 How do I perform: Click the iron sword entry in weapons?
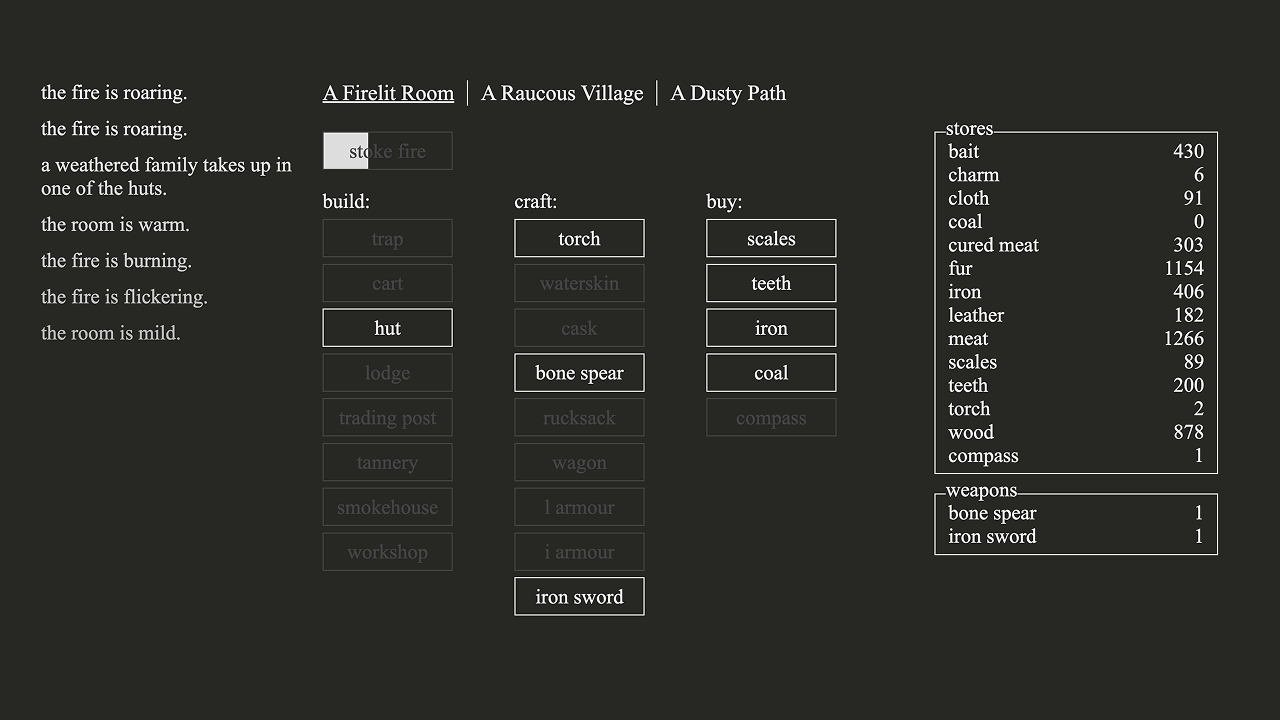coord(1075,537)
